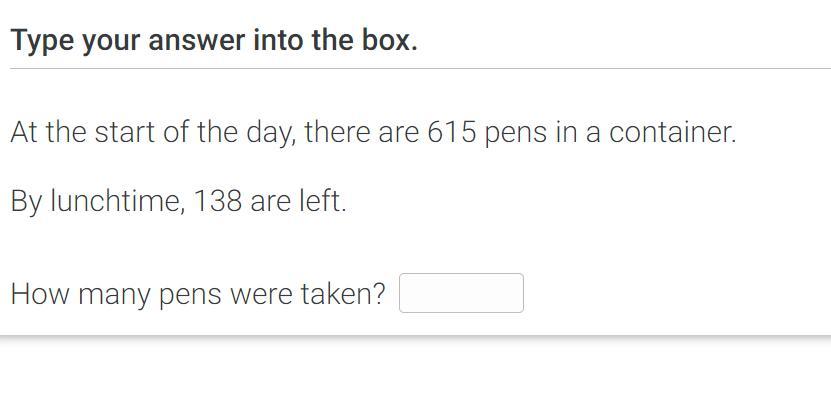Click the word 'By' starting the second sentence
The width and height of the screenshot is (831, 406).
coord(26,202)
